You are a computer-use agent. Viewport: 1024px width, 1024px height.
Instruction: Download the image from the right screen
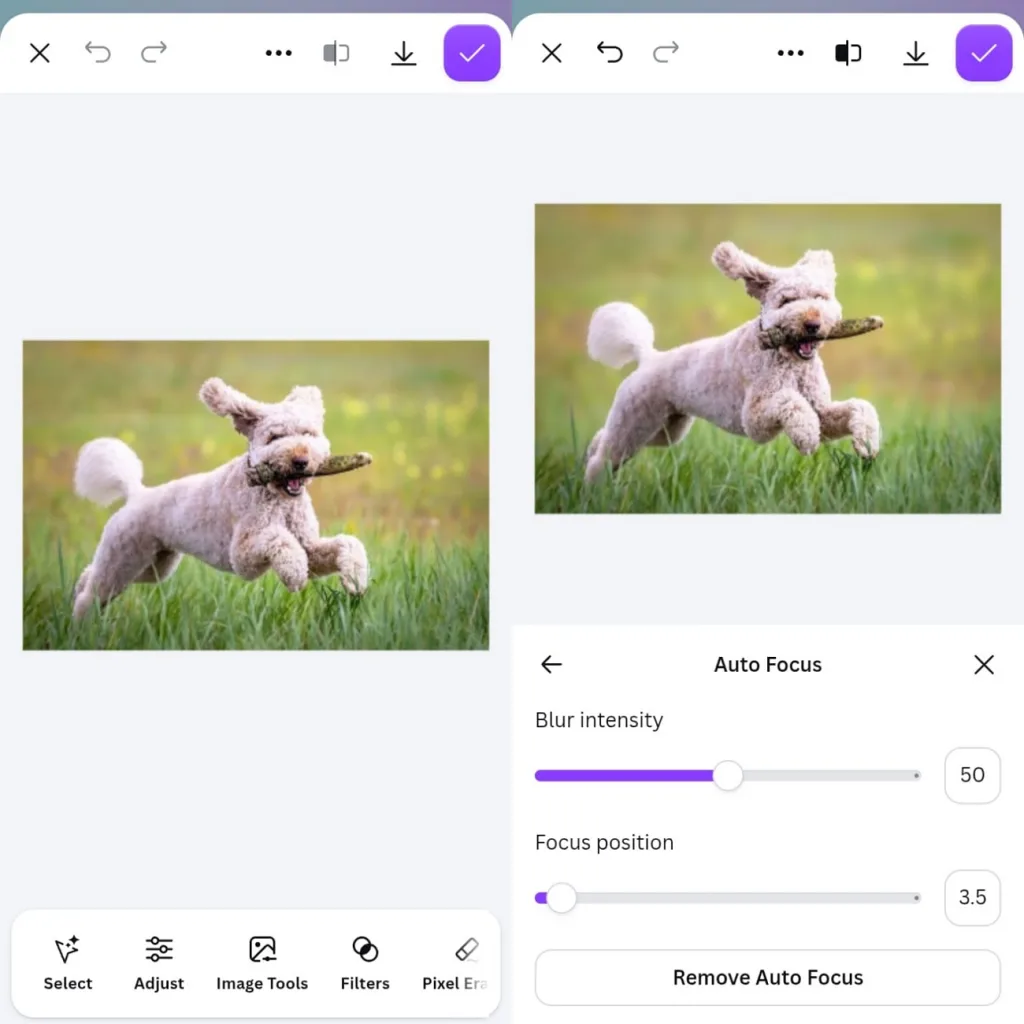(916, 54)
